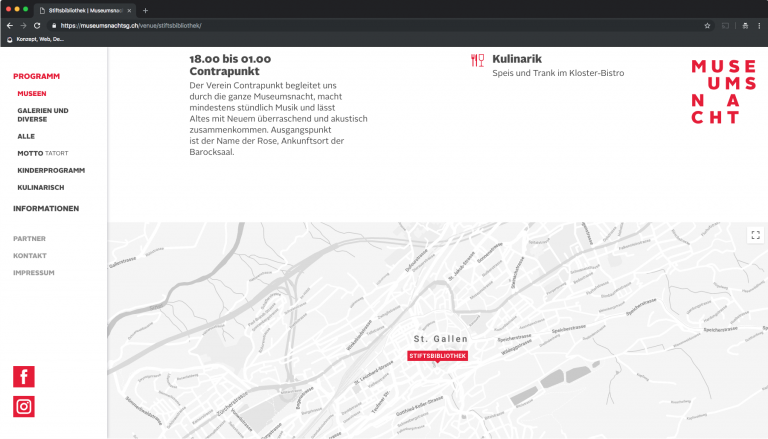Viewport: 768px width, 439px height.
Task: Open the incognito profile icon
Action: coord(745,25)
